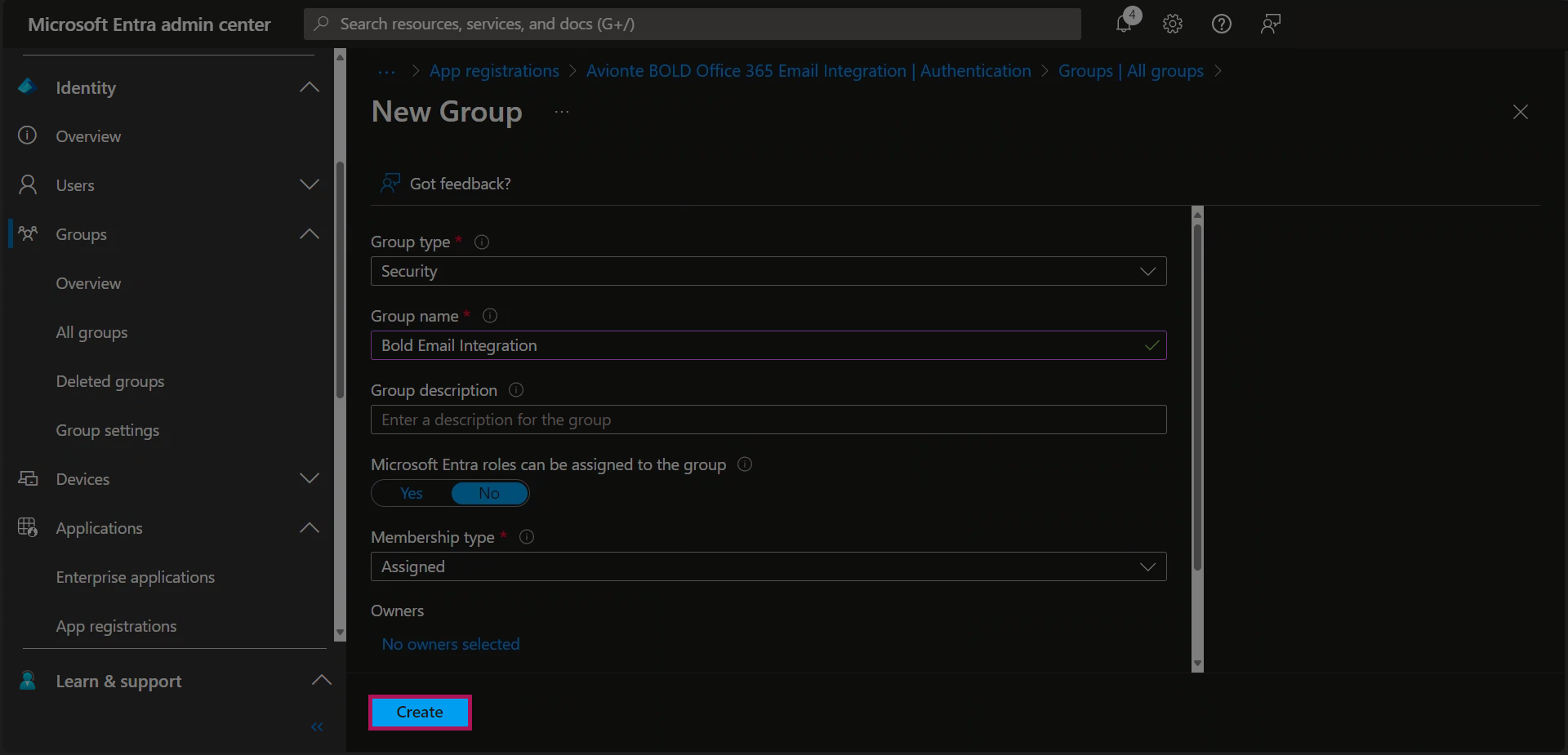Open the Group type Security dropdown

click(768, 271)
